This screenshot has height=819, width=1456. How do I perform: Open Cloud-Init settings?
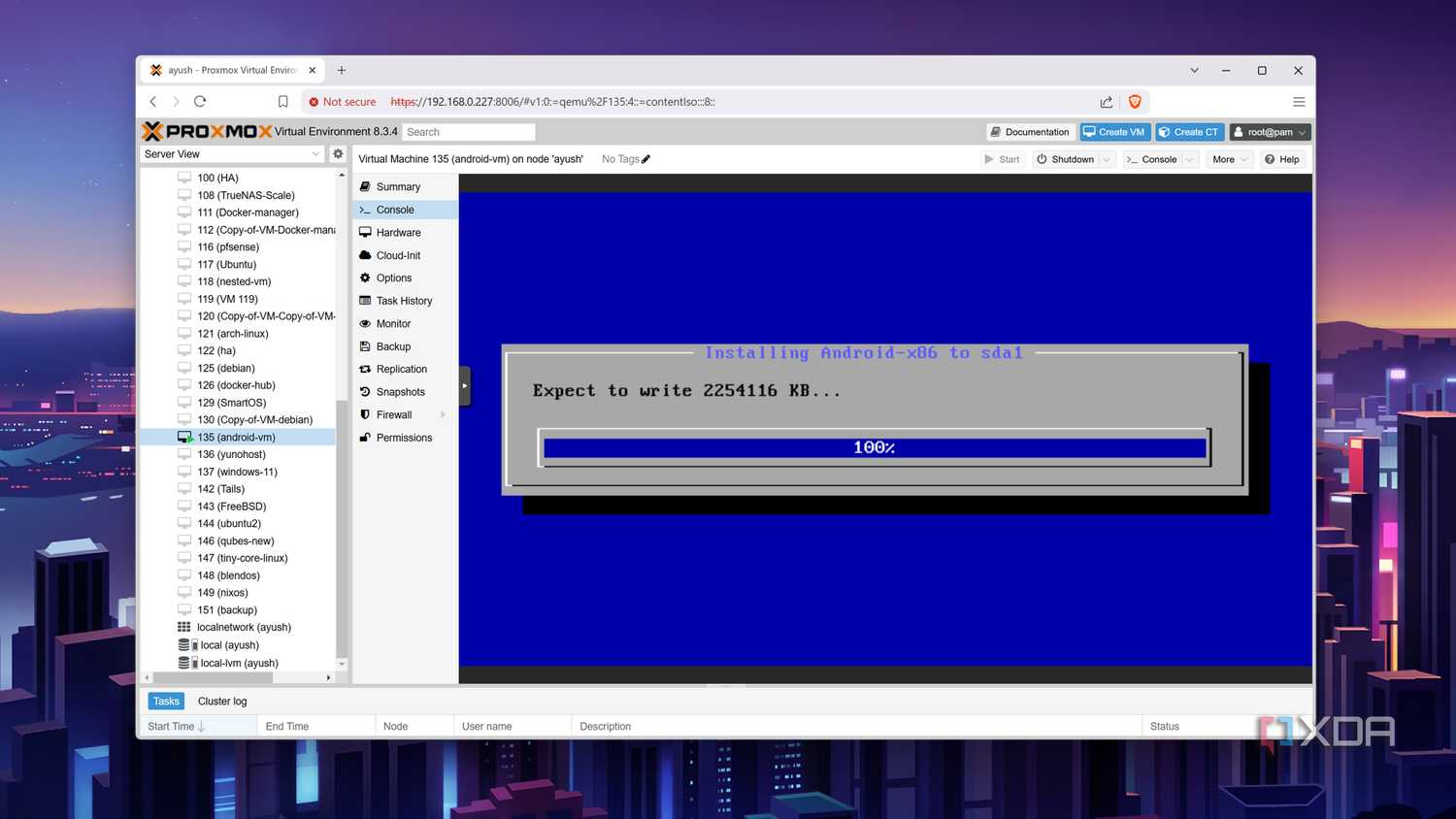click(405, 255)
